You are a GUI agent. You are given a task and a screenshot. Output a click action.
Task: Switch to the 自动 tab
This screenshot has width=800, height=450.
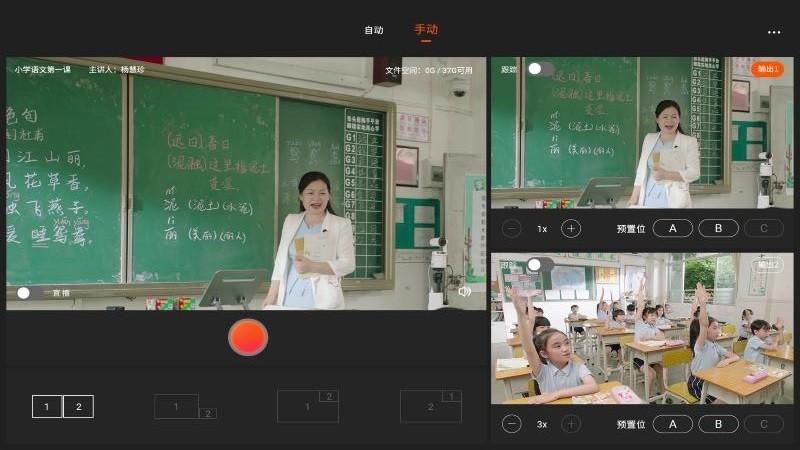[x=373, y=30]
